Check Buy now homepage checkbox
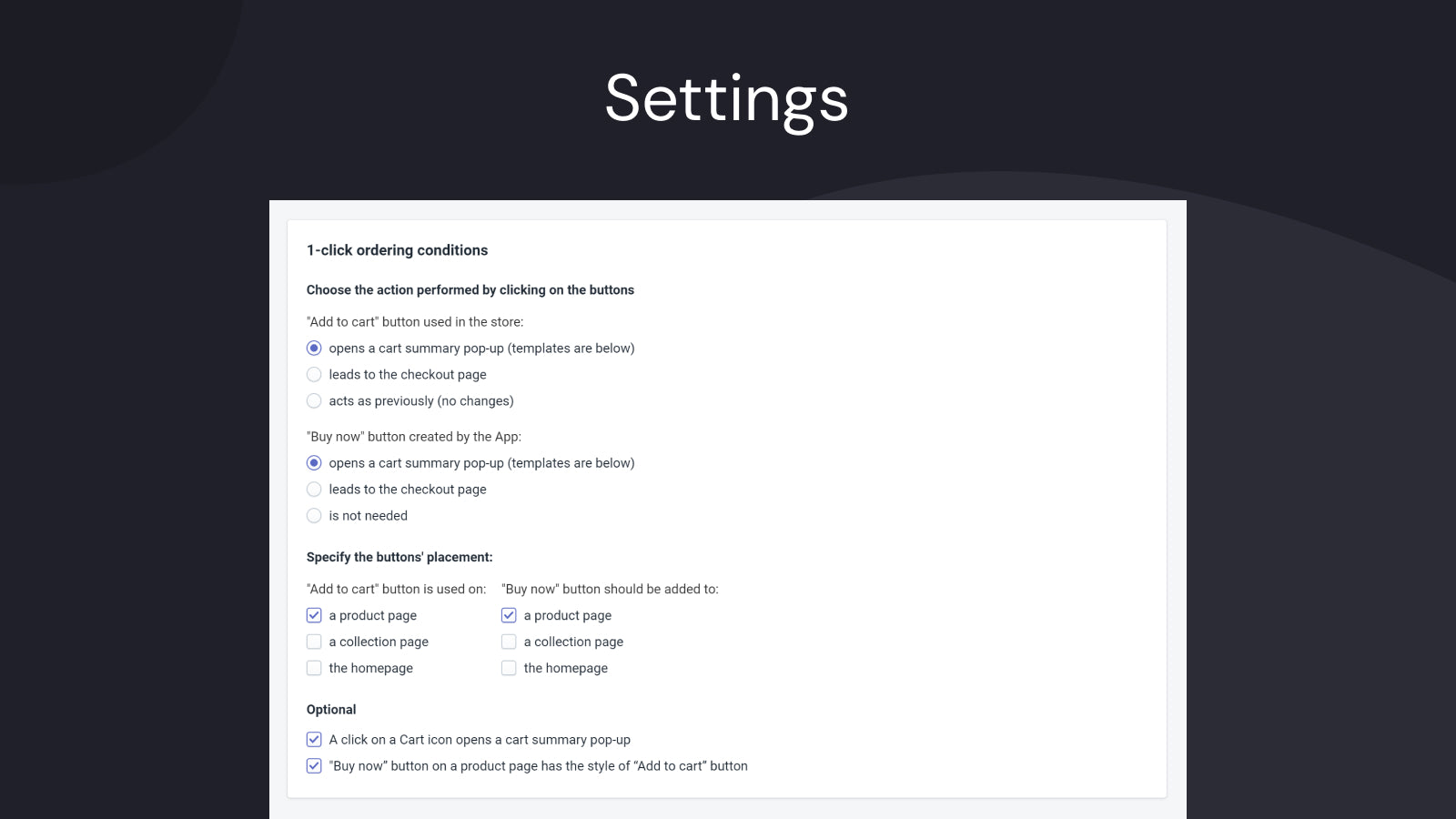Viewport: 1456px width, 819px height. click(509, 668)
